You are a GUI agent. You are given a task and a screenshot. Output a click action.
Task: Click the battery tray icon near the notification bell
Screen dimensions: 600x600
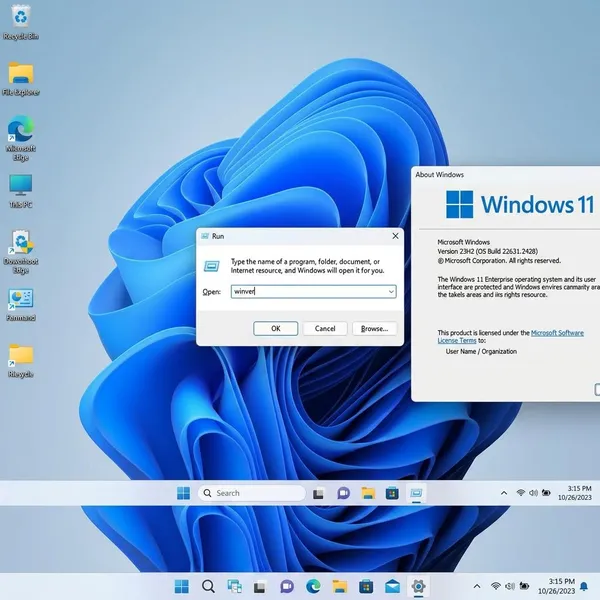[524, 586]
